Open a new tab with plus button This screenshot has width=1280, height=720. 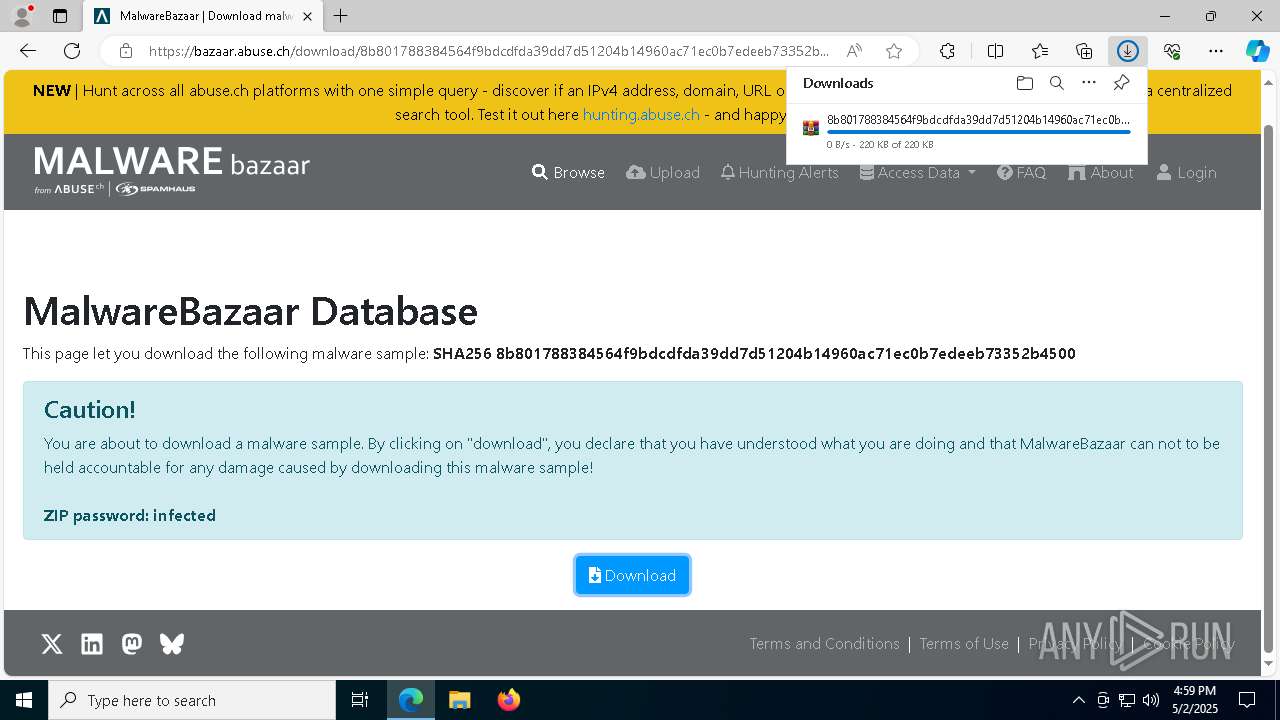pos(341,16)
